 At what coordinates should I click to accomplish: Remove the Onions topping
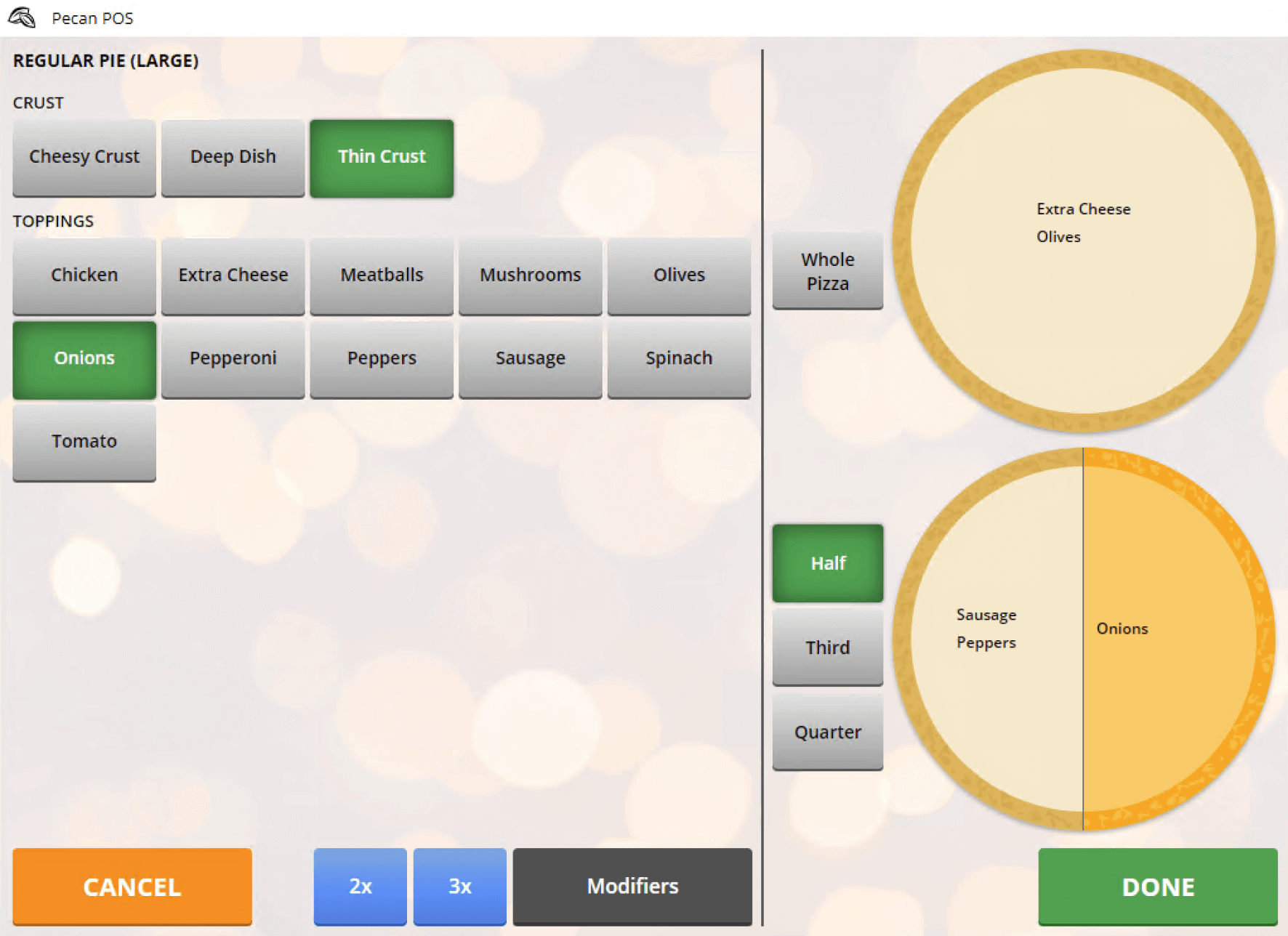point(84,358)
